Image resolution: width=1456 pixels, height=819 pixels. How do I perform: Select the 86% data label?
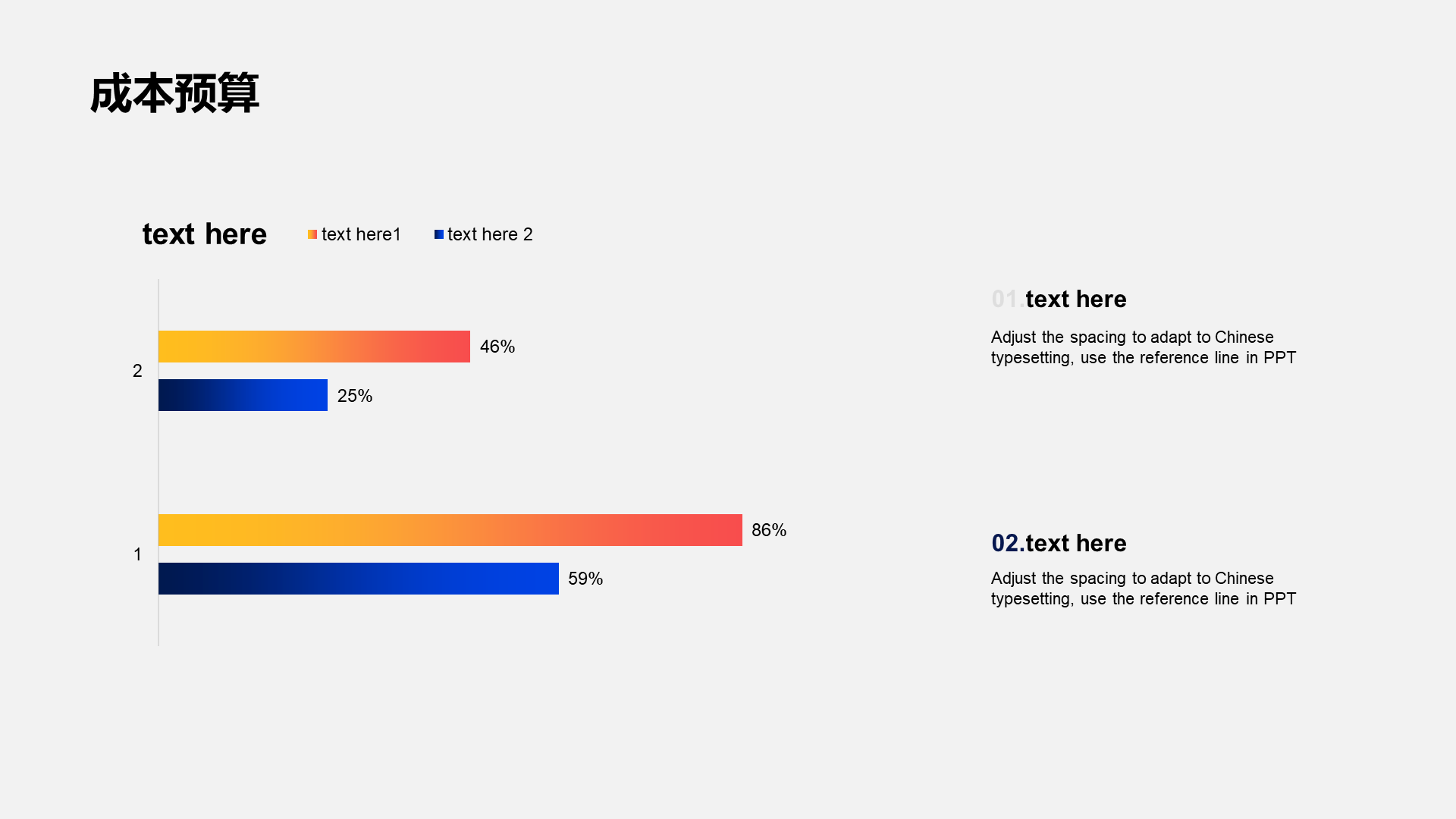(x=769, y=530)
